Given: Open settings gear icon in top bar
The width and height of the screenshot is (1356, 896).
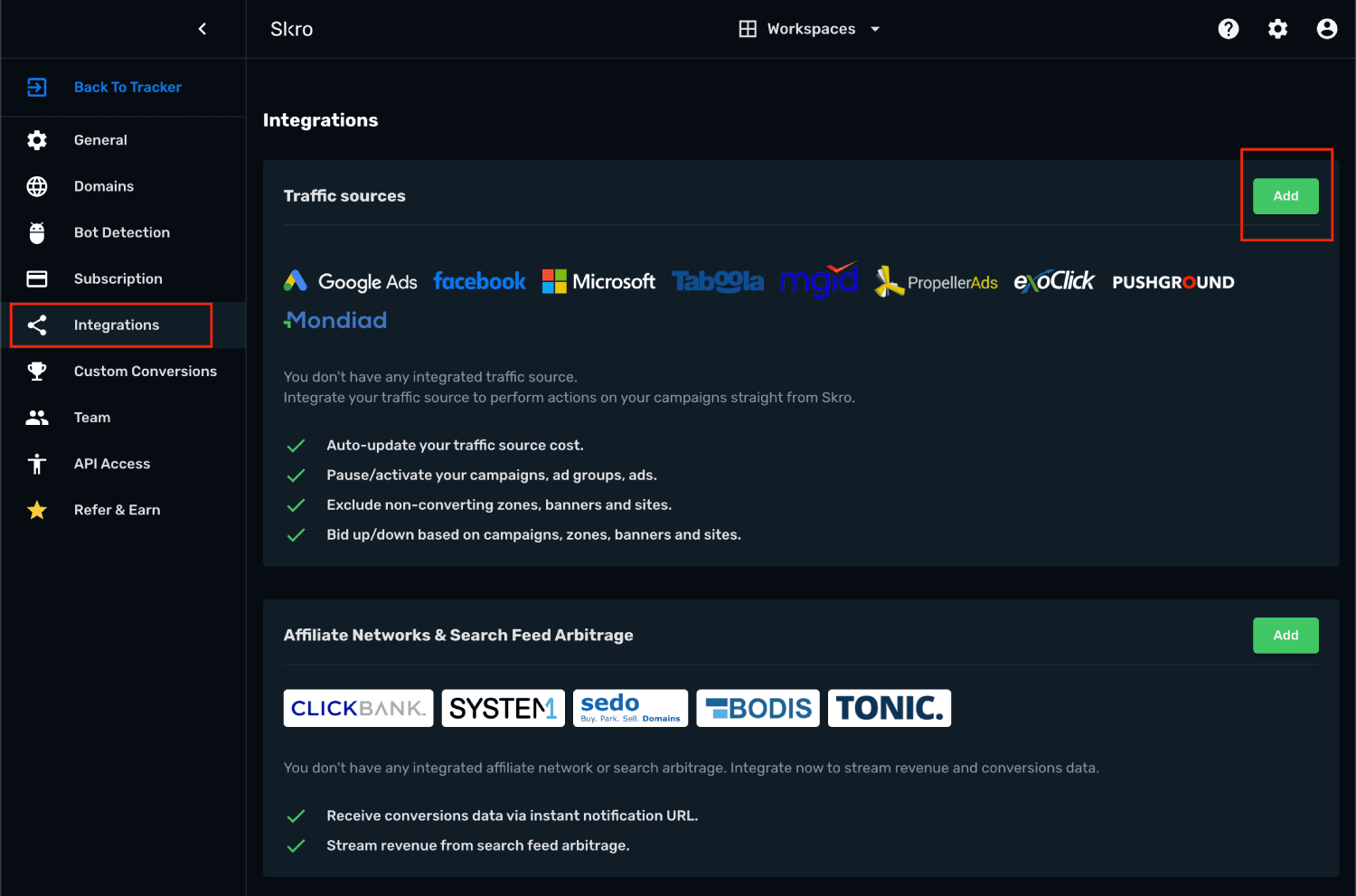Looking at the screenshot, I should 1277,29.
